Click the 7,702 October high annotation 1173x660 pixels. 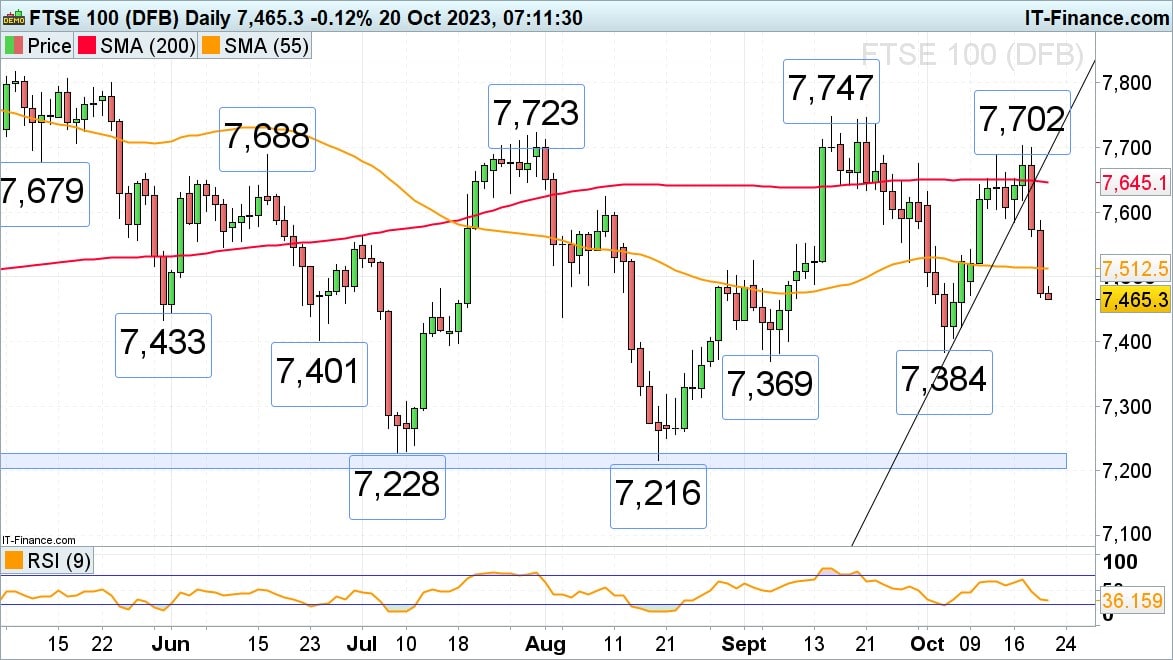[1021, 121]
